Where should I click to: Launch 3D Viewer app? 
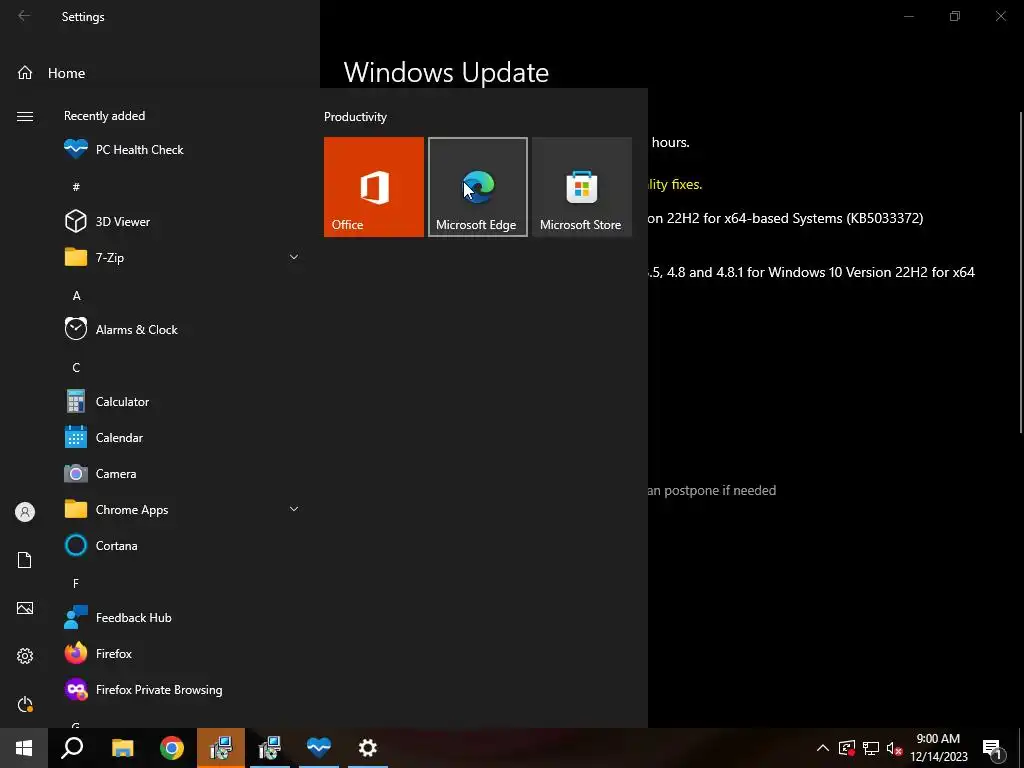[182, 221]
